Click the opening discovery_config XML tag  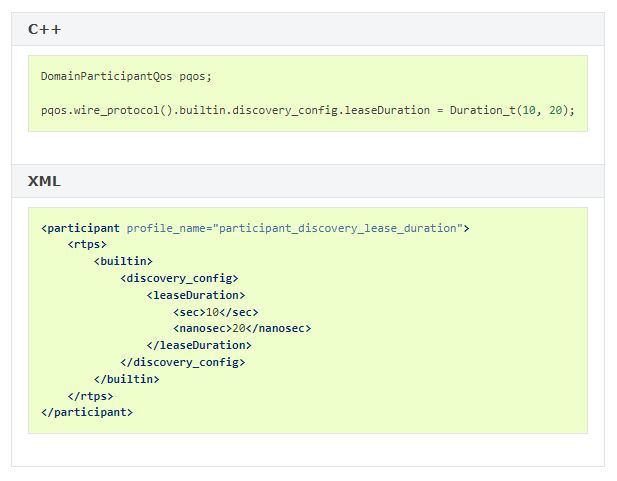[179, 278]
